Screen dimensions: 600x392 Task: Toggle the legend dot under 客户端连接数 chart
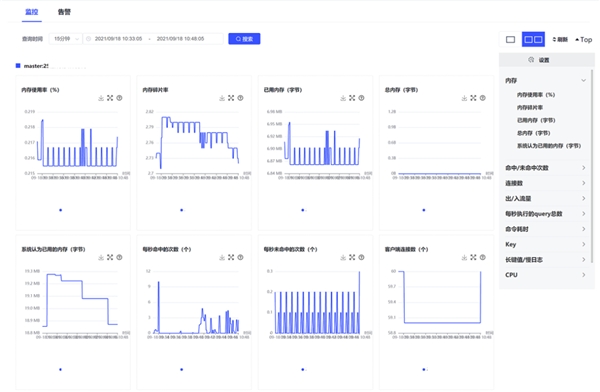pyautogui.click(x=424, y=369)
